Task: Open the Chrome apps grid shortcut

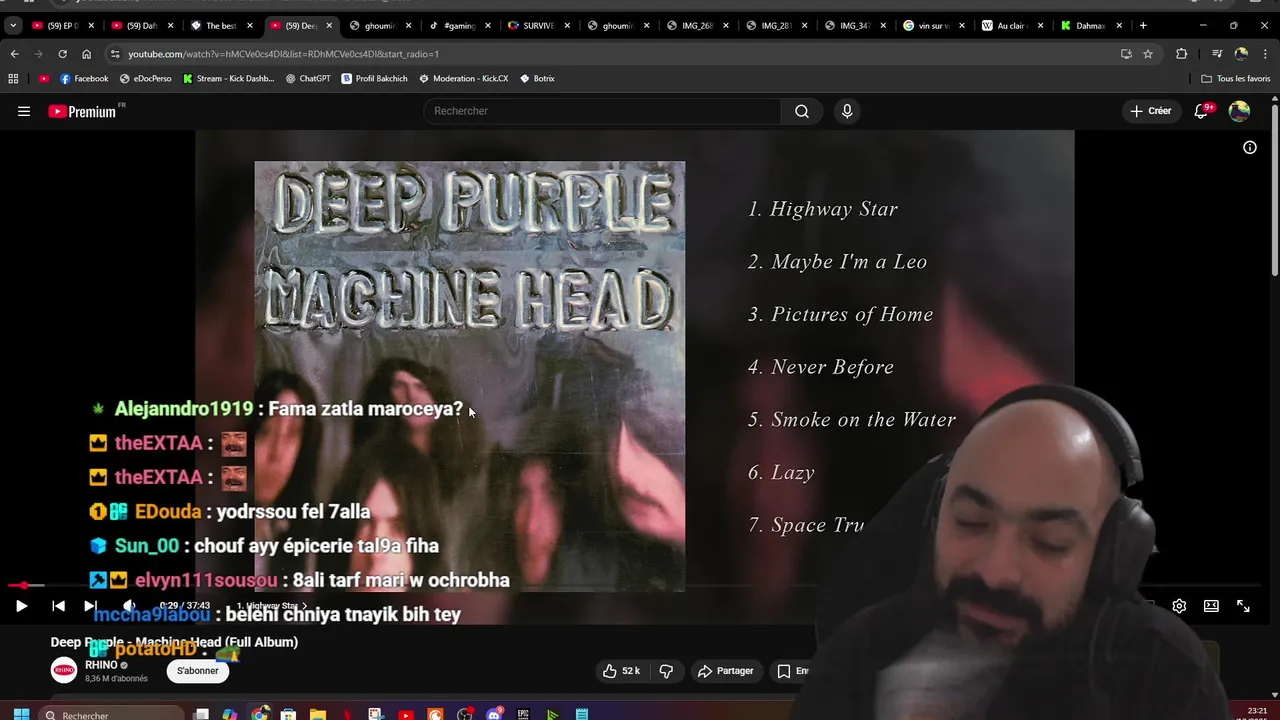Action: 13,78
